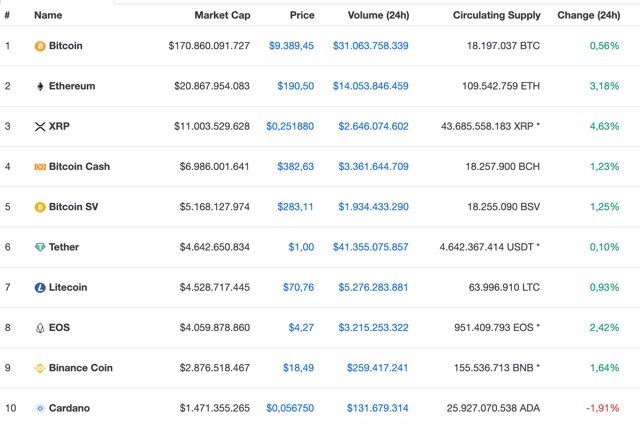Click the Cardano dotted icon
The width and height of the screenshot is (640, 426).
(40, 408)
